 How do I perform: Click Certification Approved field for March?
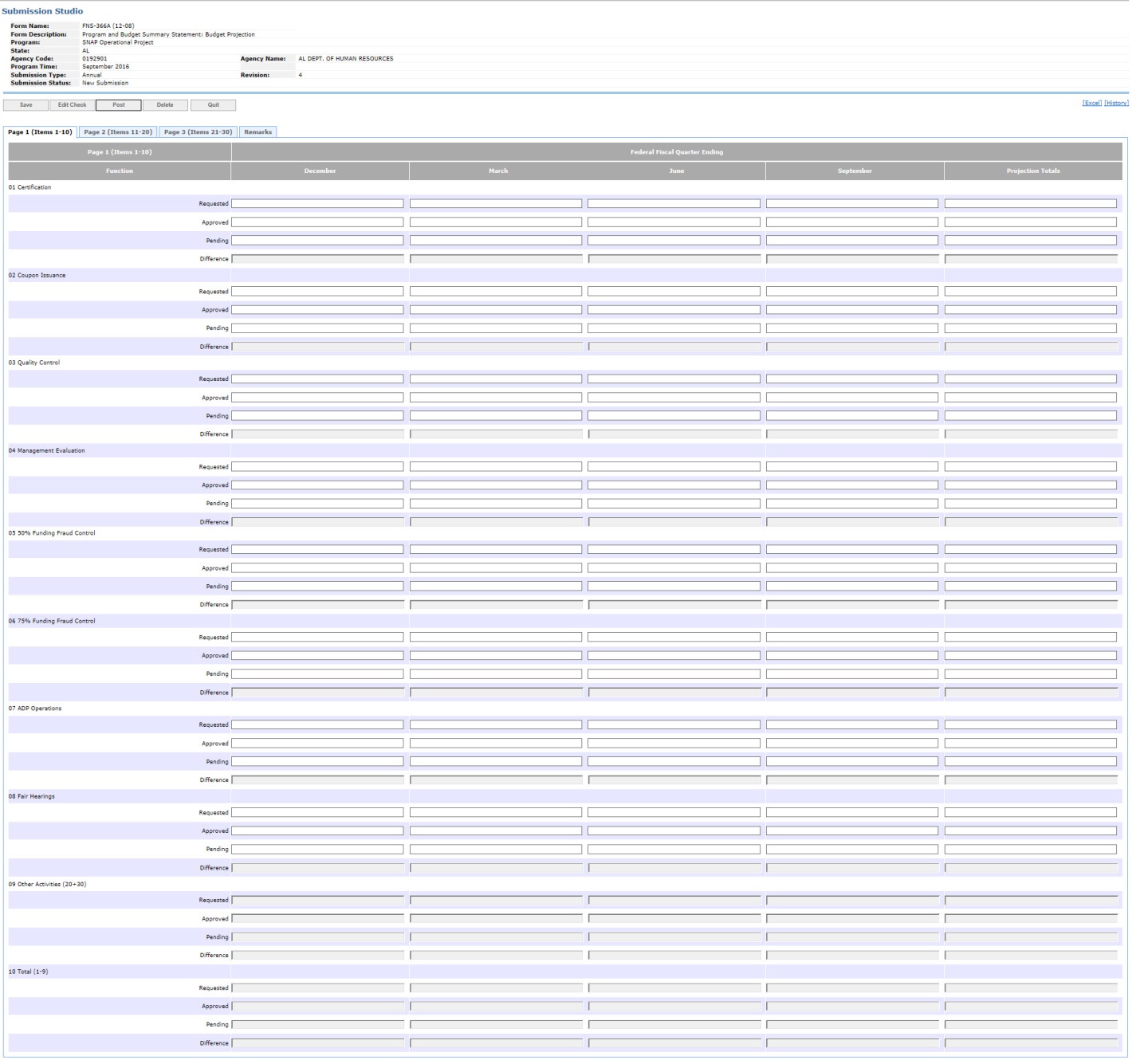(x=495, y=222)
